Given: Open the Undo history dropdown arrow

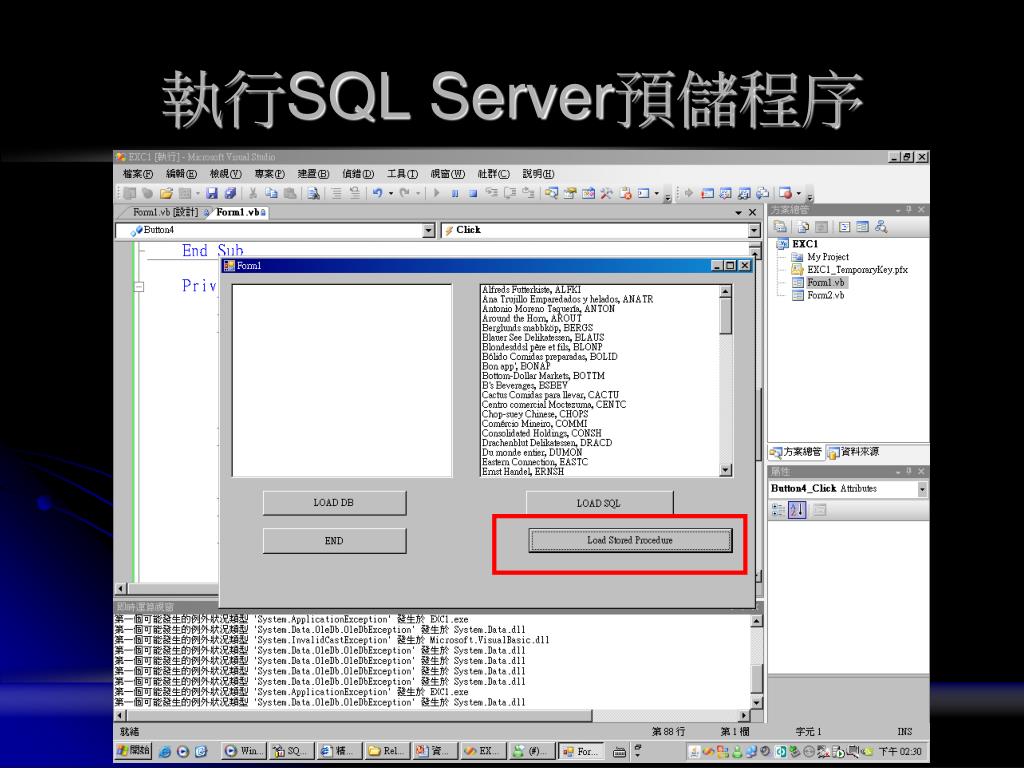Looking at the screenshot, I should [391, 193].
